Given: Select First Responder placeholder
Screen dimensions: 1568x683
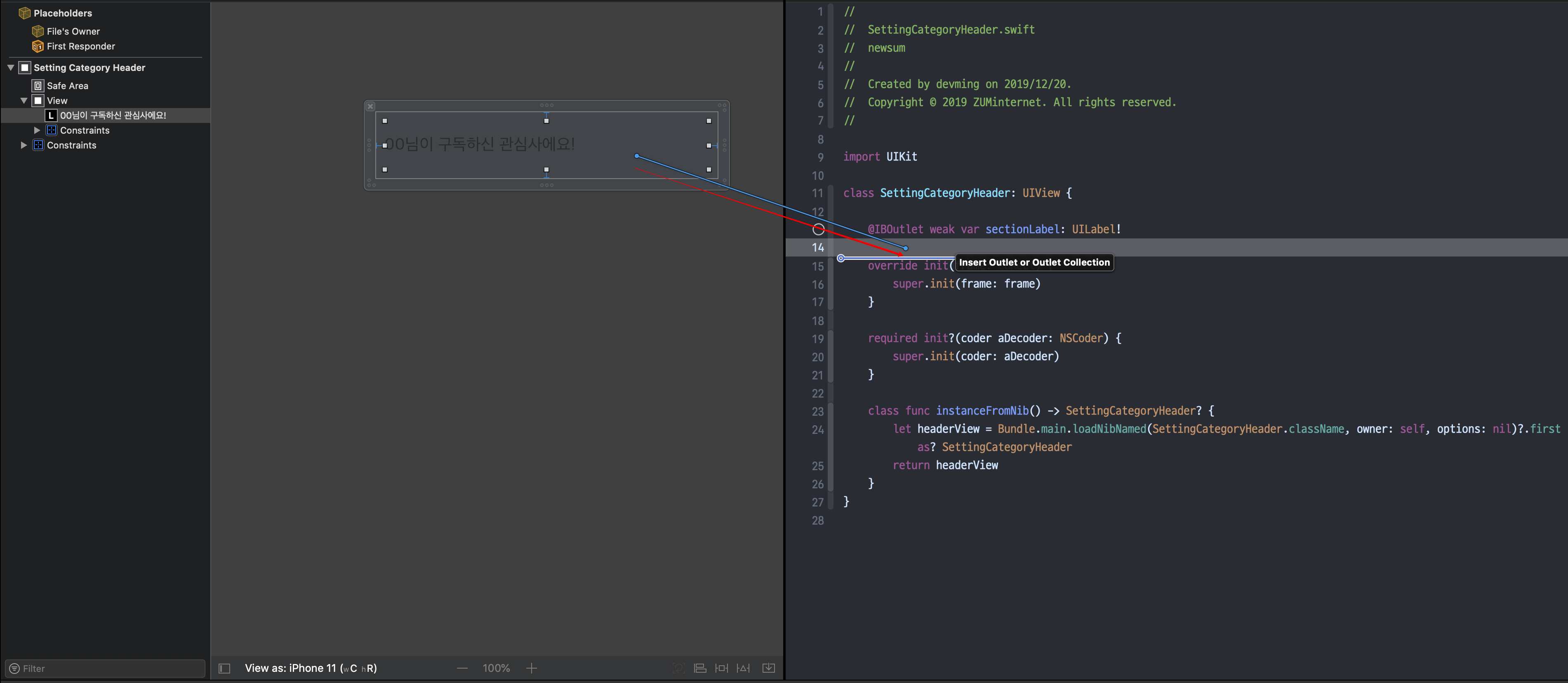Looking at the screenshot, I should pos(80,46).
